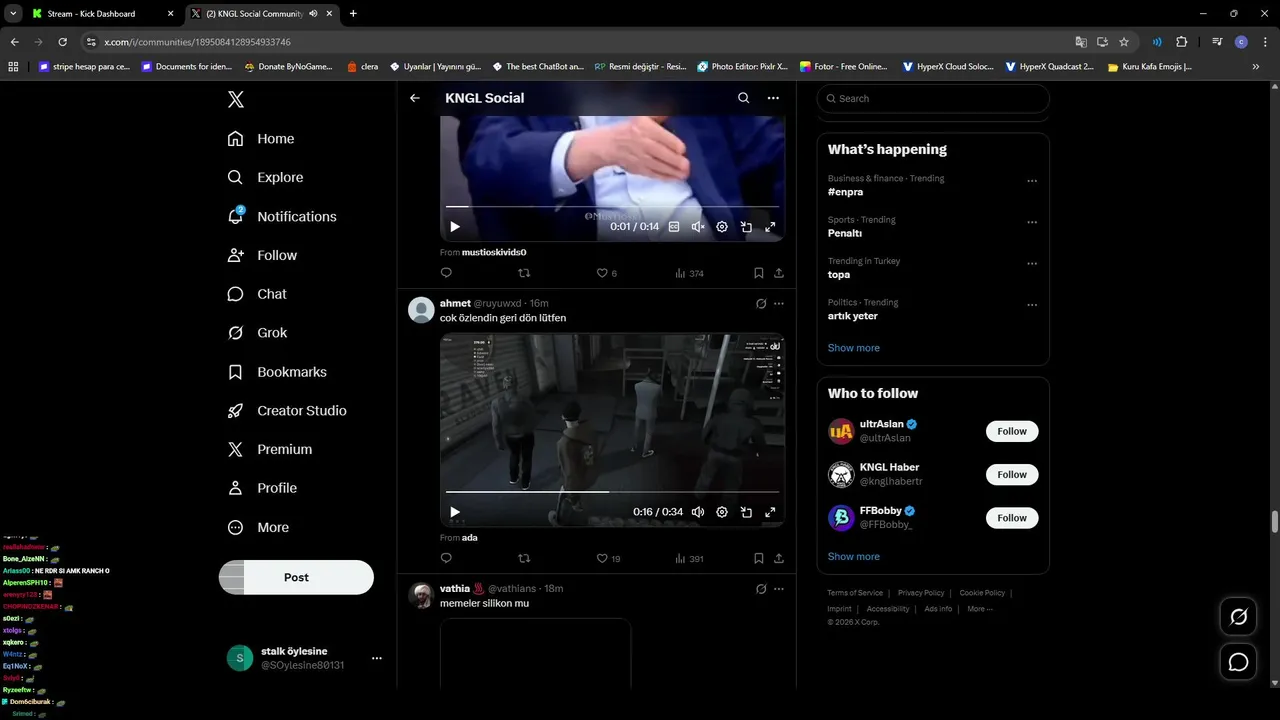
Task: Like ahmet's post with 19 likes
Action: click(x=608, y=558)
